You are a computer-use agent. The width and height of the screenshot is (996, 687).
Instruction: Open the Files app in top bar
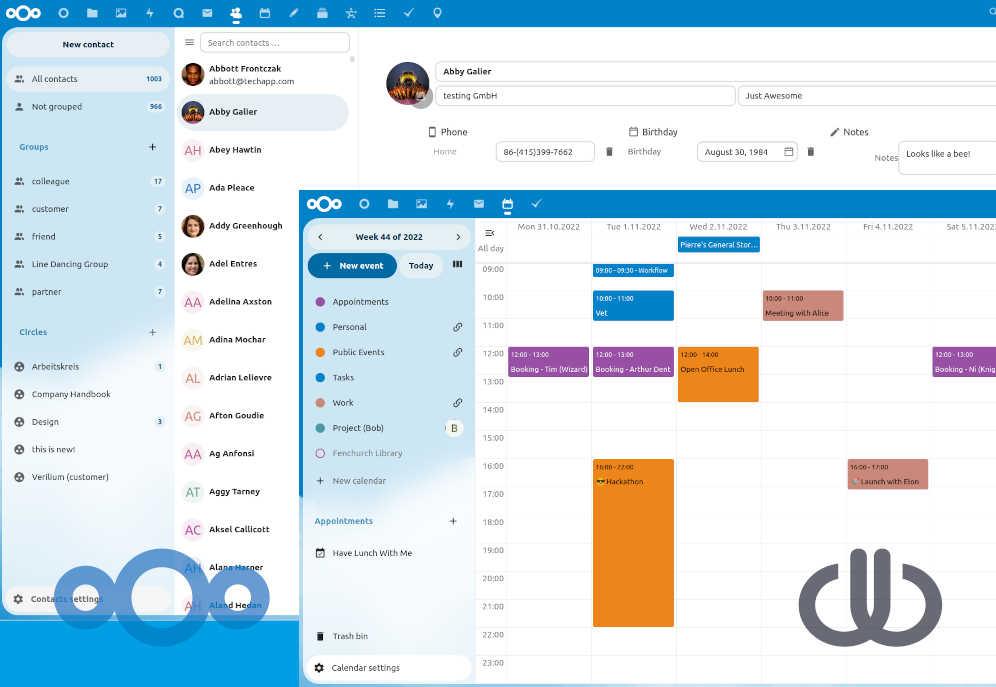[x=92, y=13]
